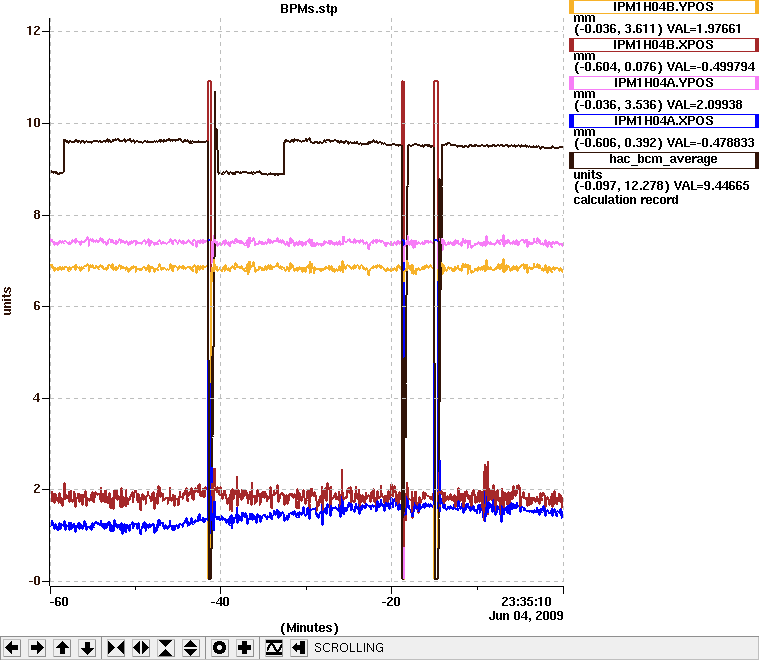Click the 'calculation record' description text
The width and height of the screenshot is (759, 660).
pyautogui.click(x=626, y=200)
